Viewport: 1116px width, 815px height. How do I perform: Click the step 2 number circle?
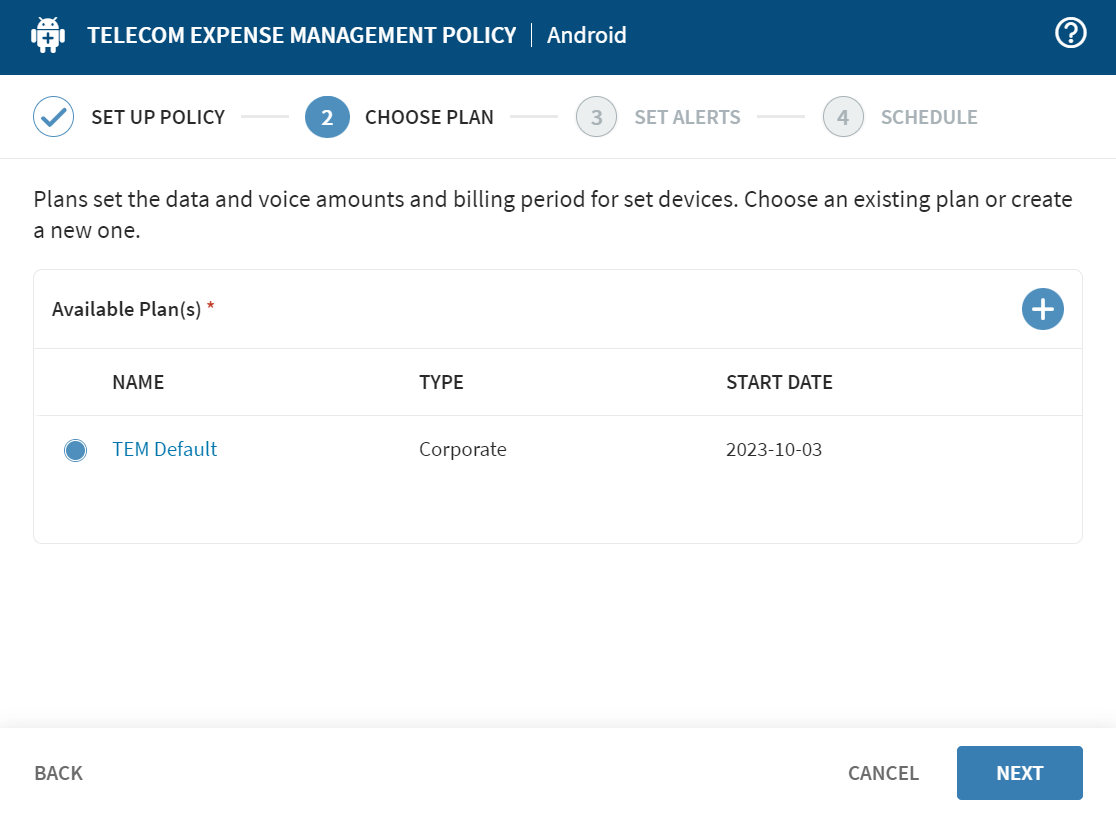pos(327,117)
